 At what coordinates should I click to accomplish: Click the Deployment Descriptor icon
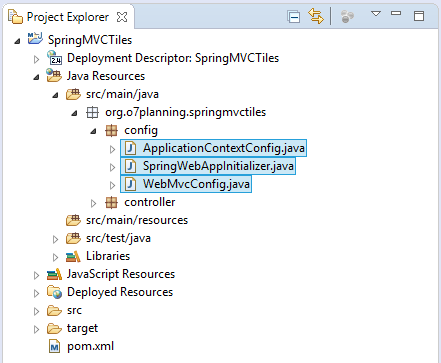click(x=54, y=57)
